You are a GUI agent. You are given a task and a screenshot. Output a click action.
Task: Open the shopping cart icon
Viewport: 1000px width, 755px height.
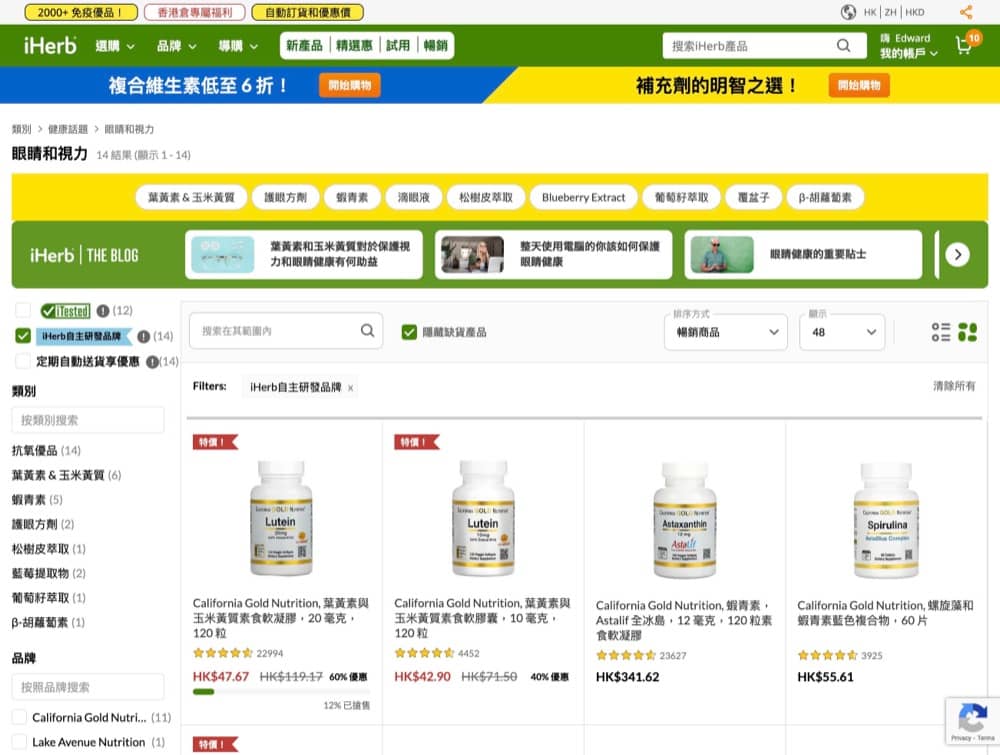point(964,45)
